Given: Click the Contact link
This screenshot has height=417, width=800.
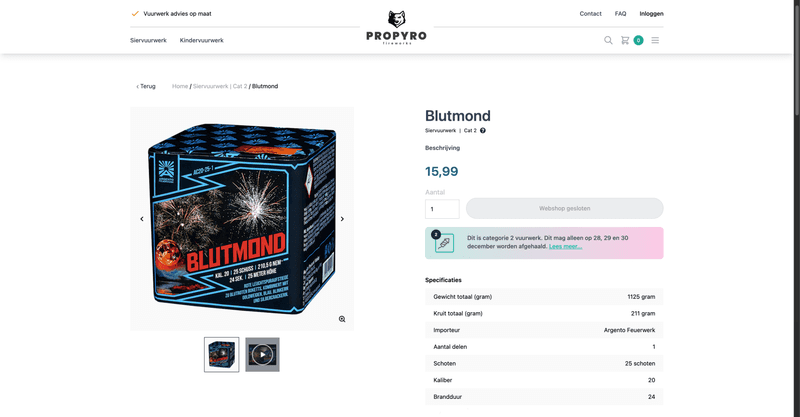Looking at the screenshot, I should pos(590,14).
